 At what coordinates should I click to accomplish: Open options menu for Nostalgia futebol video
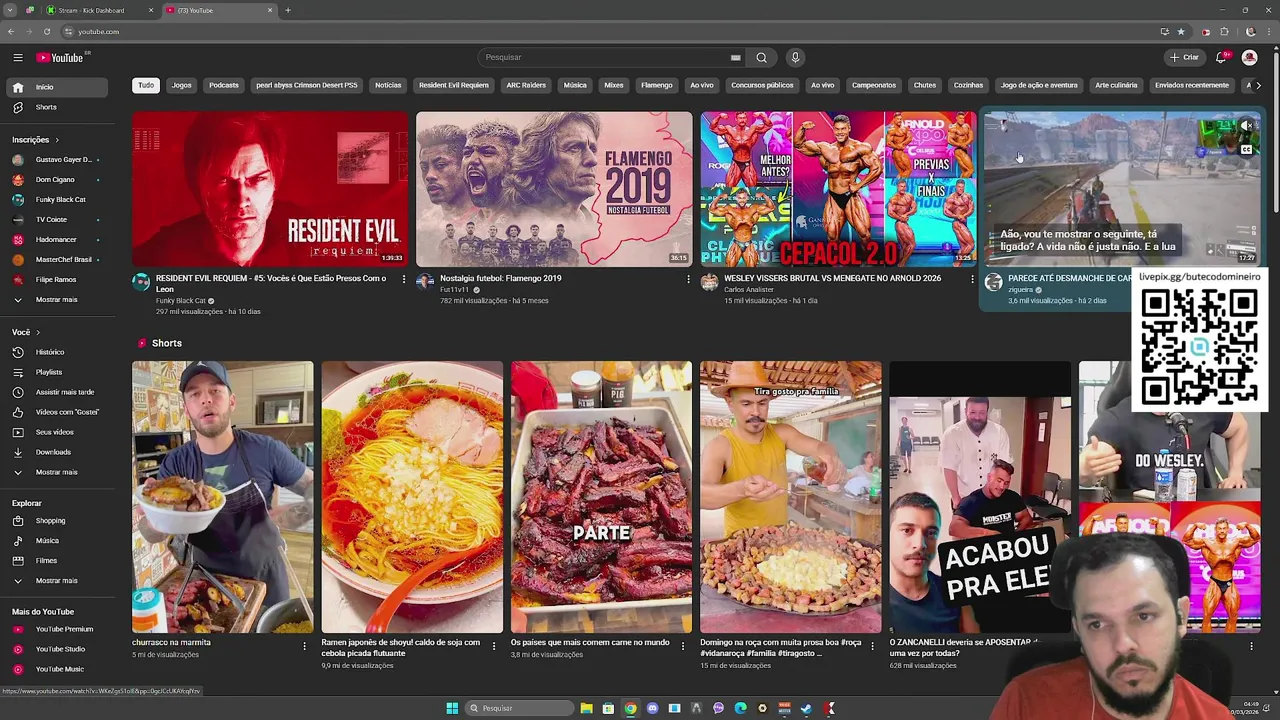point(688,279)
